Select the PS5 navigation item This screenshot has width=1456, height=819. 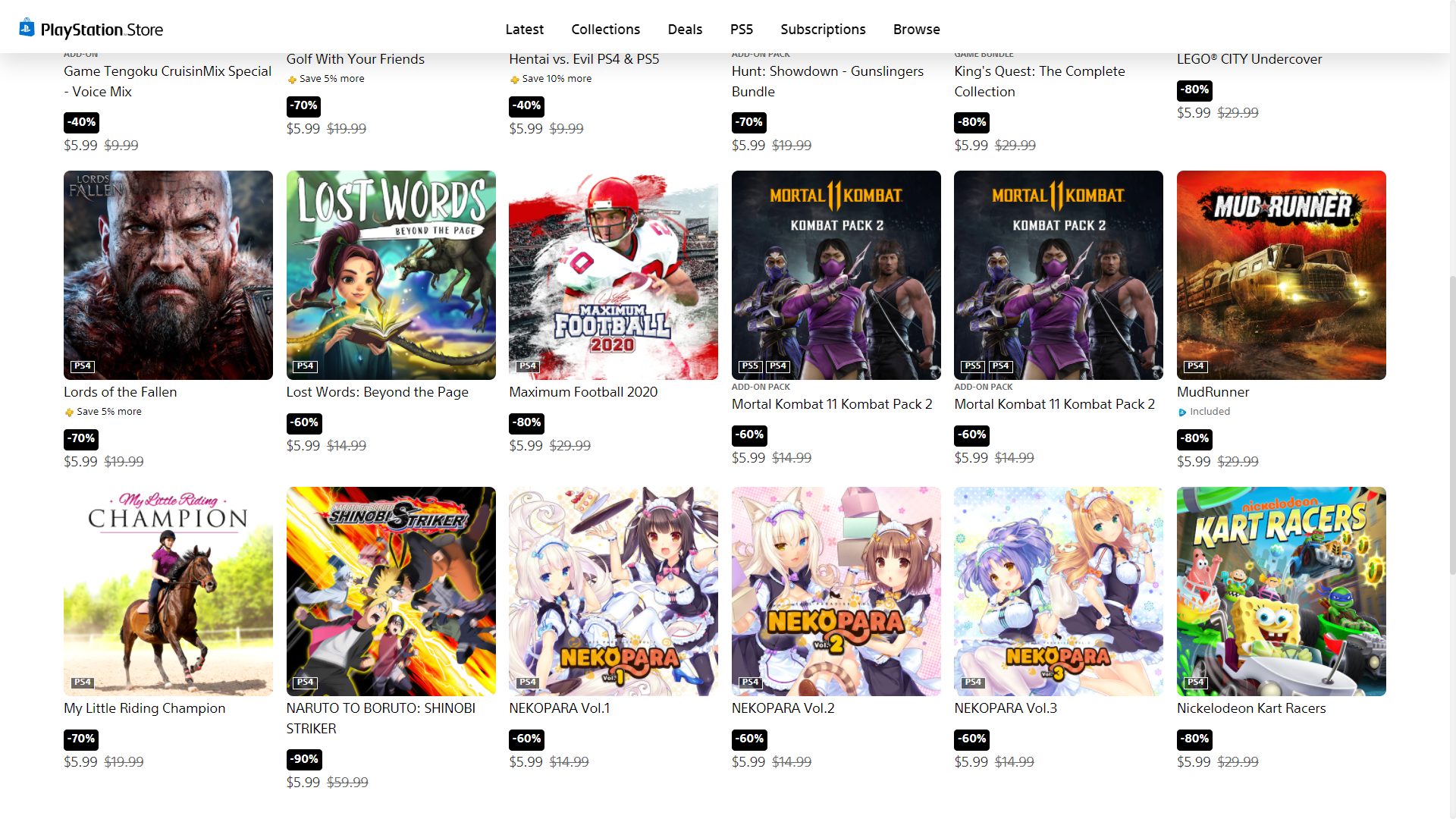coord(741,29)
